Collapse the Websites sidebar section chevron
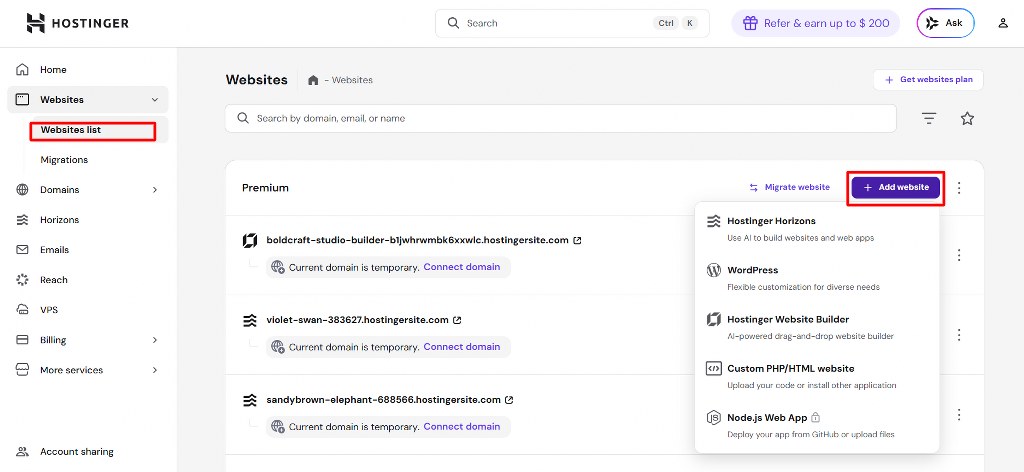The width and height of the screenshot is (1024, 472). click(x=155, y=99)
